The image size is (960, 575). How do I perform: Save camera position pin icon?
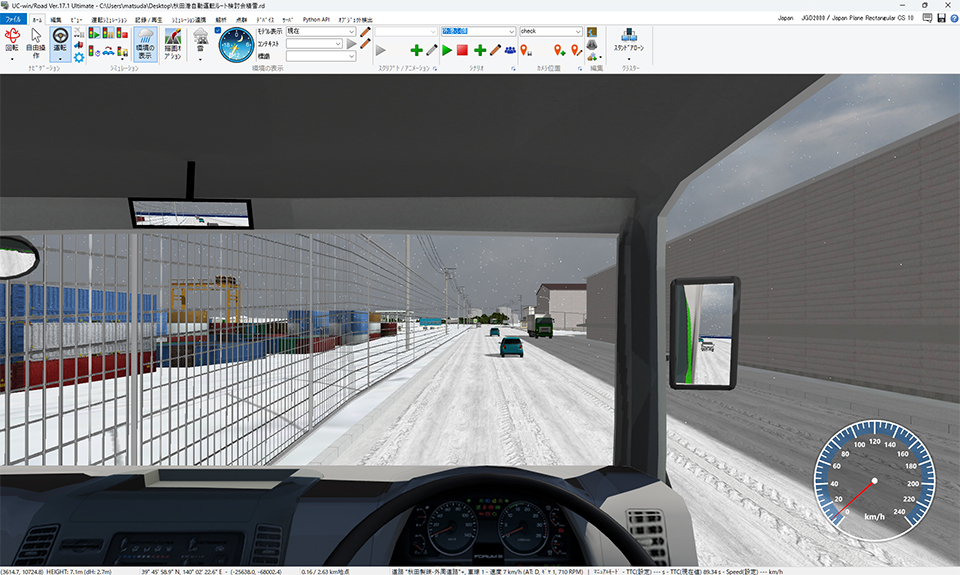pos(526,50)
